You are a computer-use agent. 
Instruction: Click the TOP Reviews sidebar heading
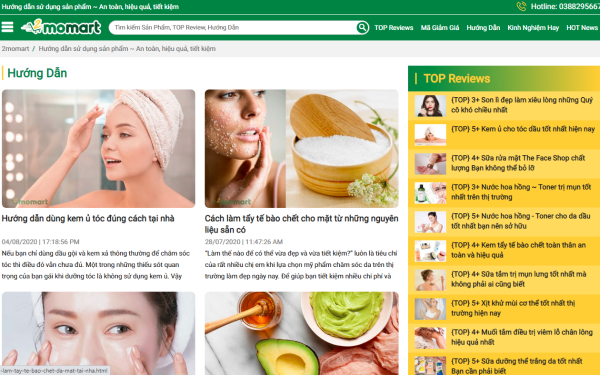point(457,78)
